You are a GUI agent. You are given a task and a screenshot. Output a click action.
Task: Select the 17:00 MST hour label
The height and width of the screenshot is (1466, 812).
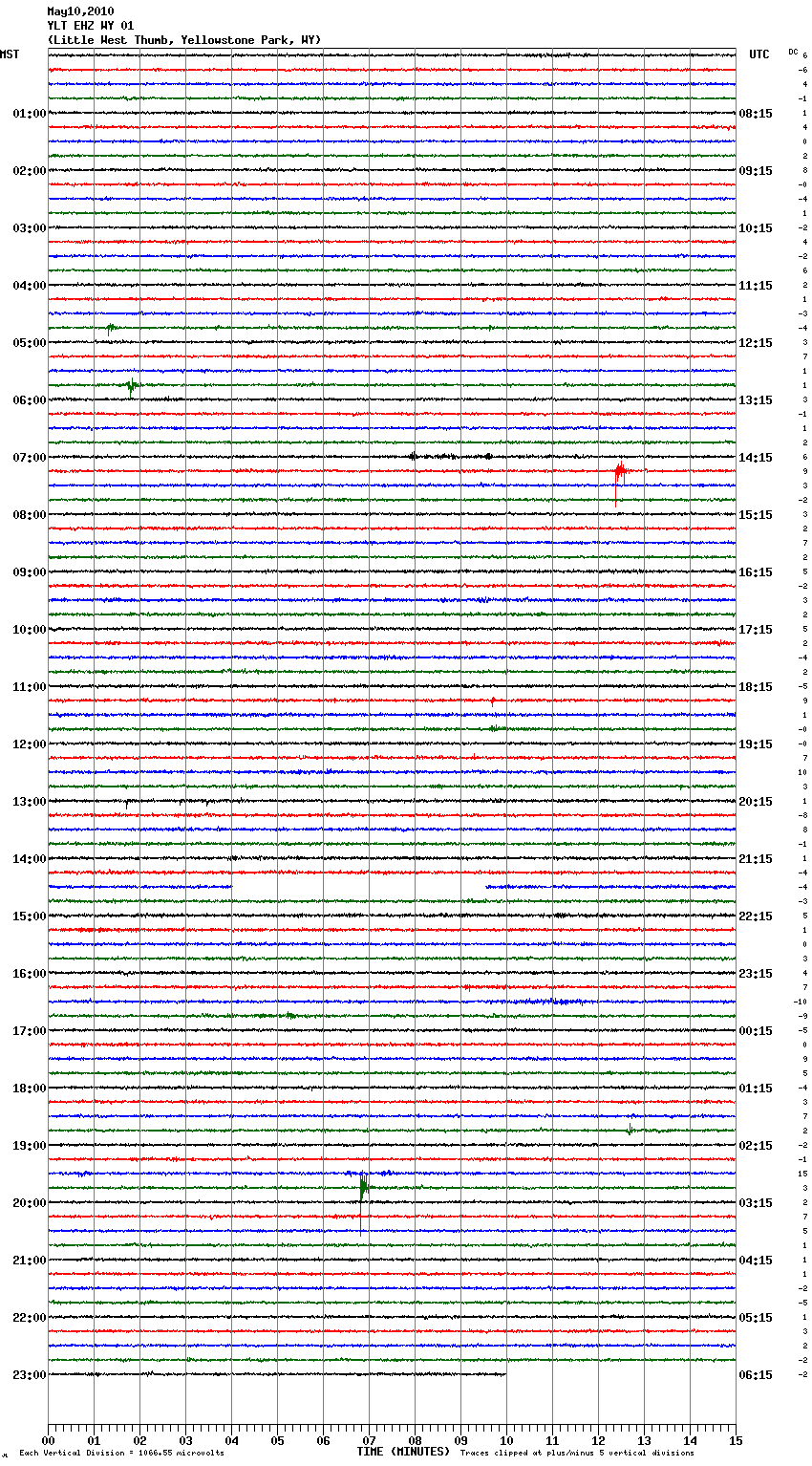30,1031
